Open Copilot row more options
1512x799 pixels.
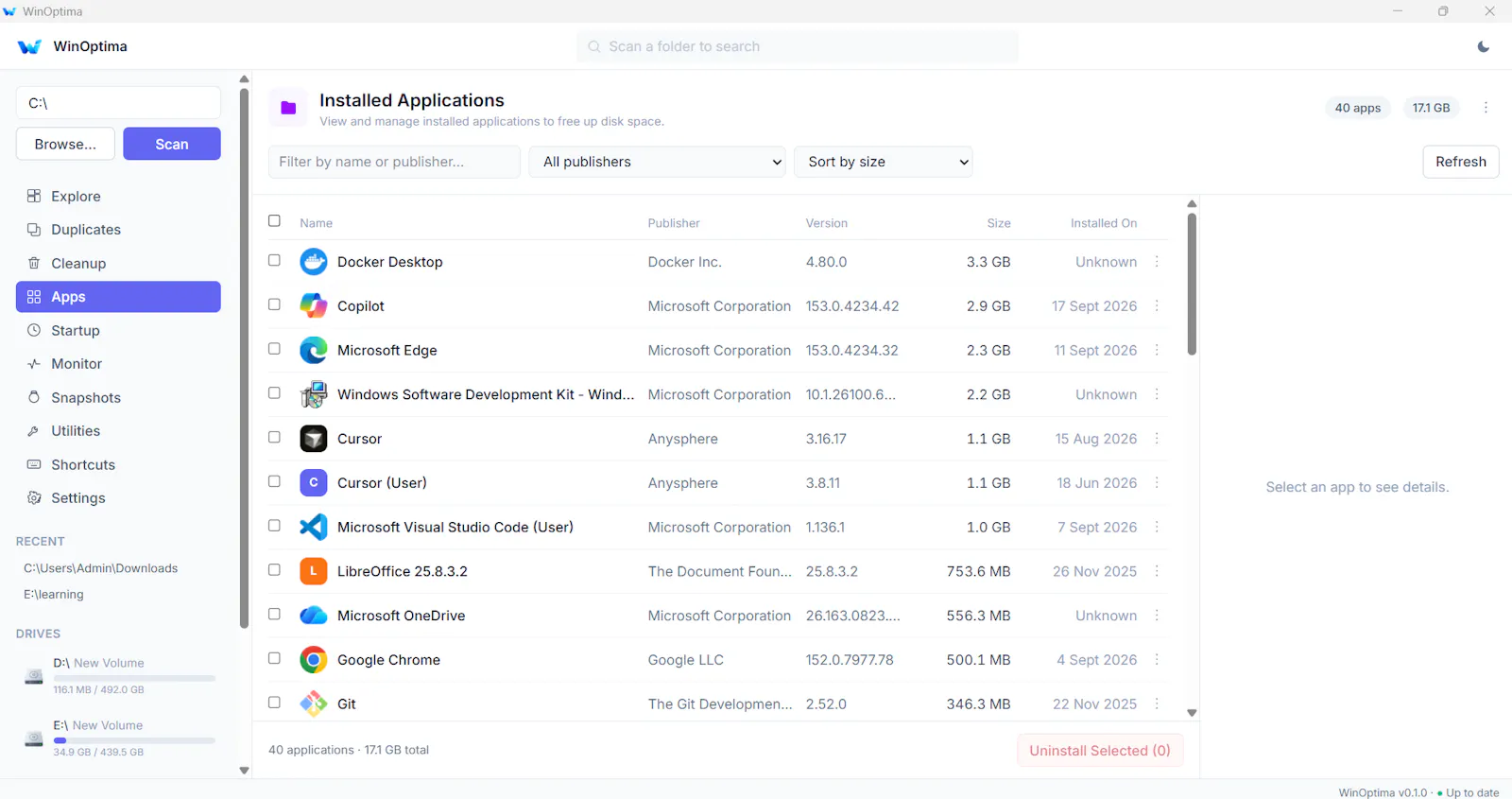tap(1157, 306)
